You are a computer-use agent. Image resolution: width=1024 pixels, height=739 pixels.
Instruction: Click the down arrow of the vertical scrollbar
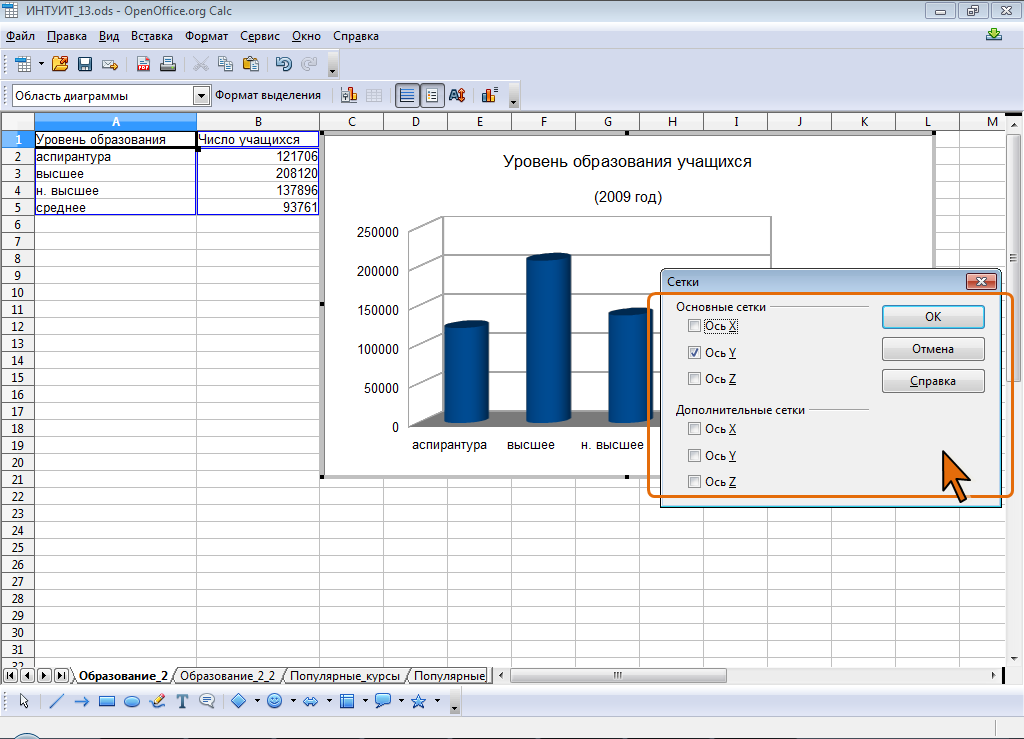tap(1014, 658)
